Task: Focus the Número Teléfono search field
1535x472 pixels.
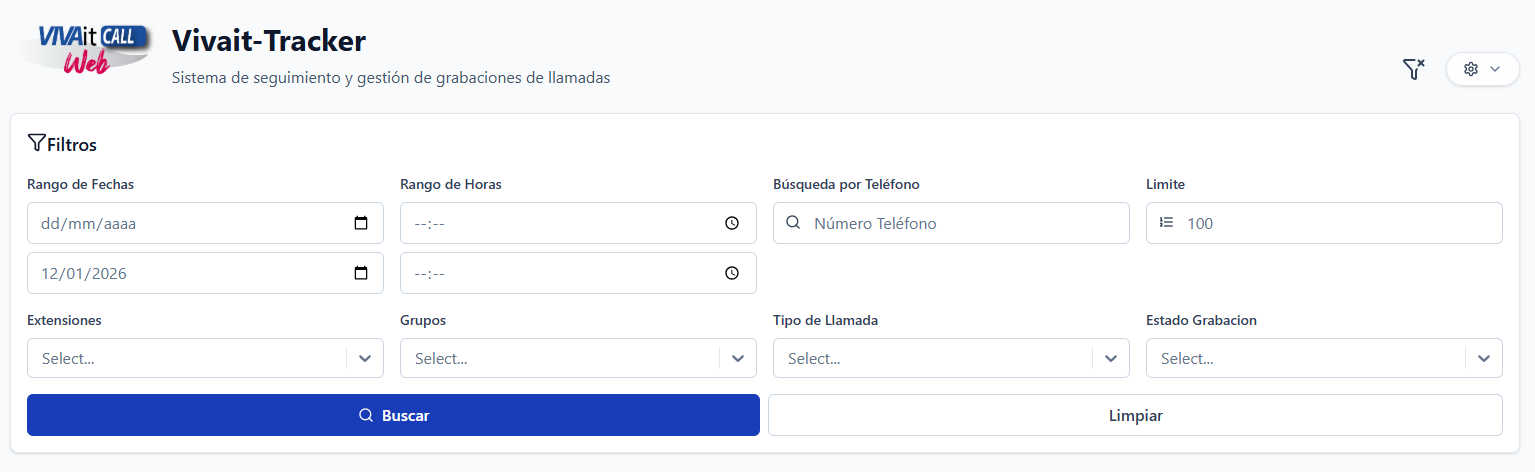Action: [960, 224]
